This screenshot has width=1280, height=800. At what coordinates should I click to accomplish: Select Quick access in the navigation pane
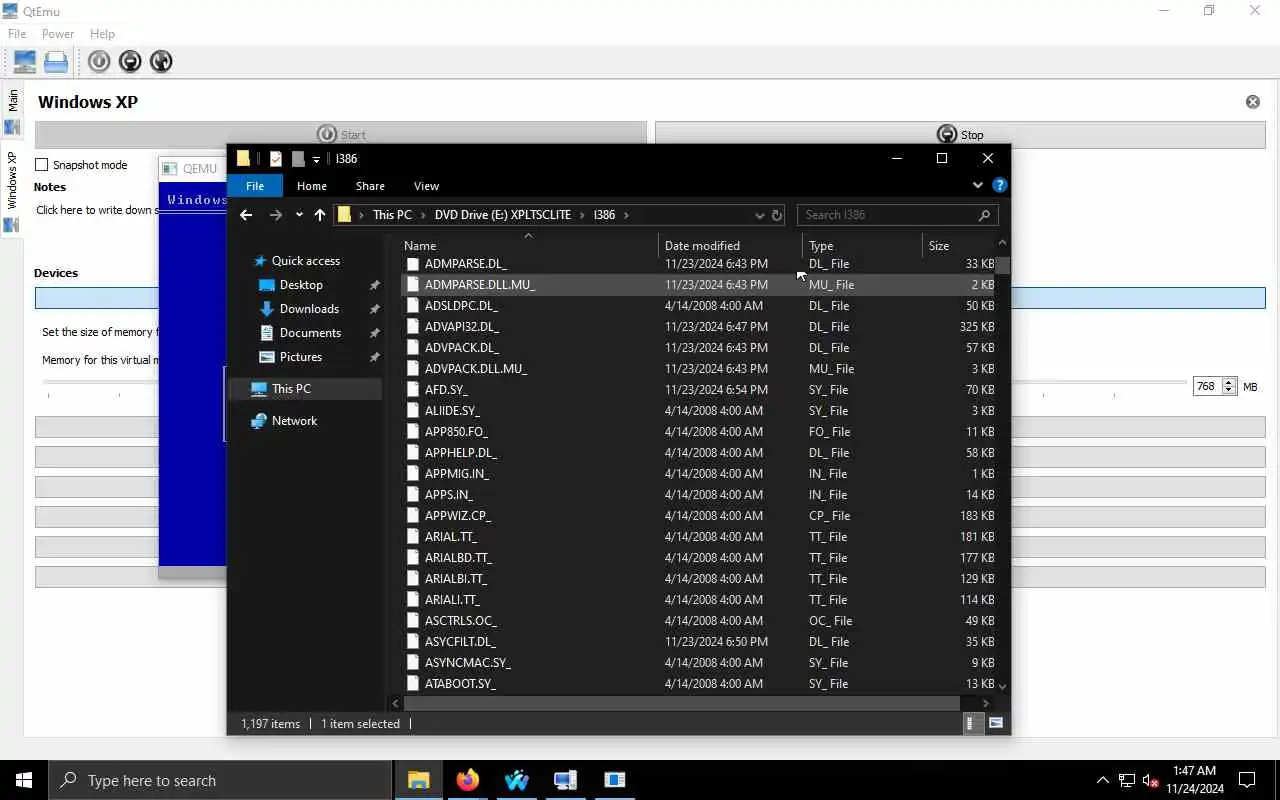[306, 261]
